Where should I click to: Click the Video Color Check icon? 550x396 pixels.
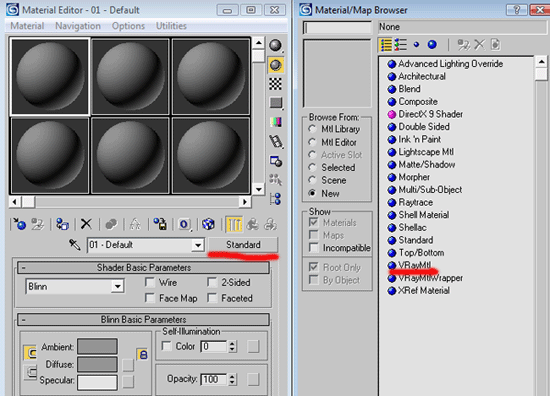(276, 122)
